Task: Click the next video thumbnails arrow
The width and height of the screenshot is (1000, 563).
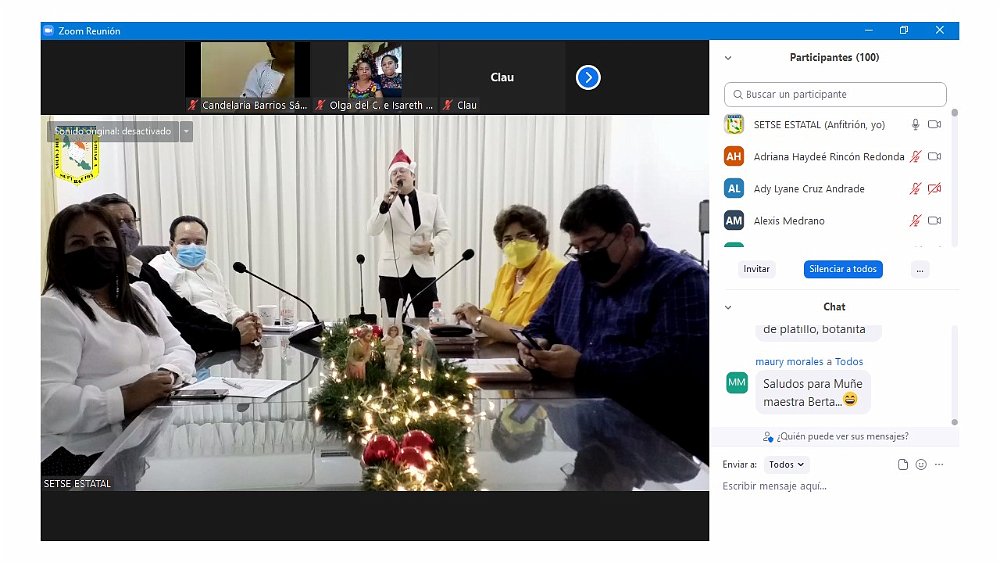Action: coord(588,77)
